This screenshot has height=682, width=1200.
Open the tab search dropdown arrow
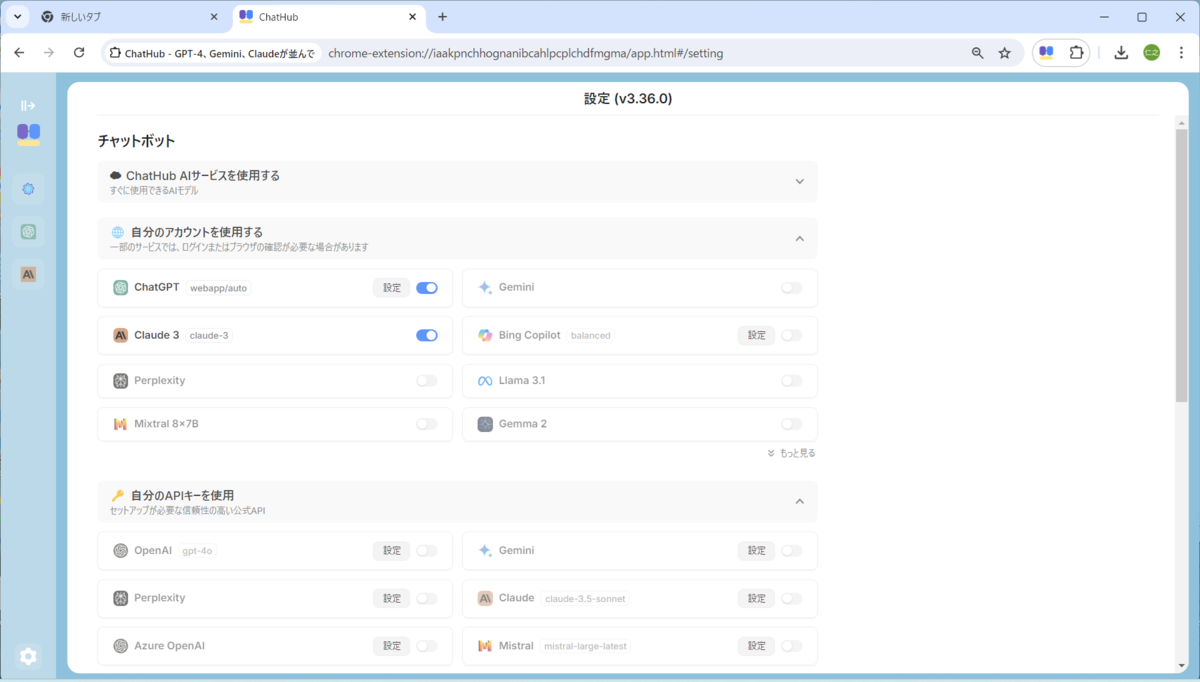point(17,17)
